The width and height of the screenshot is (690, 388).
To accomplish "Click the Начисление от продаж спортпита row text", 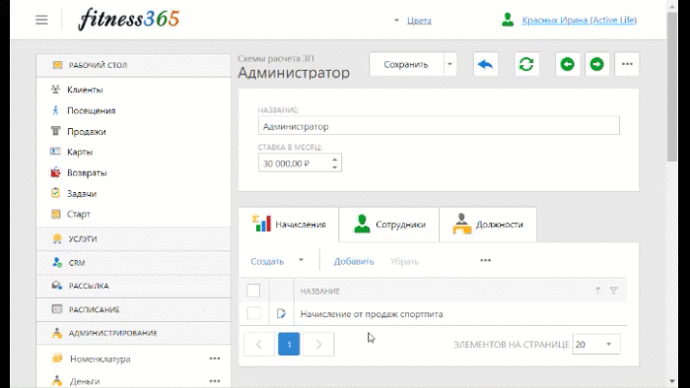I will point(371,314).
